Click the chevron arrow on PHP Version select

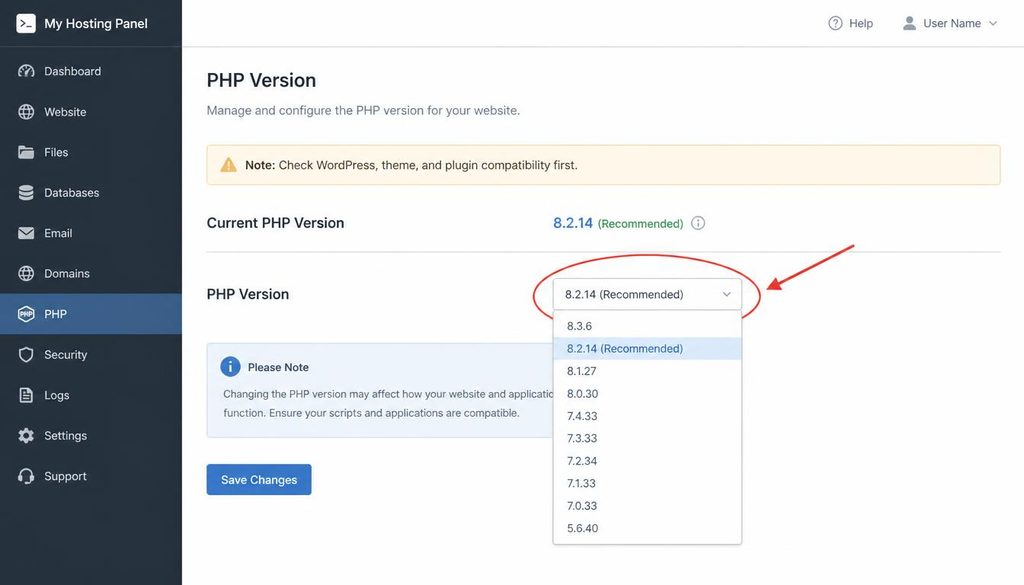click(x=726, y=294)
